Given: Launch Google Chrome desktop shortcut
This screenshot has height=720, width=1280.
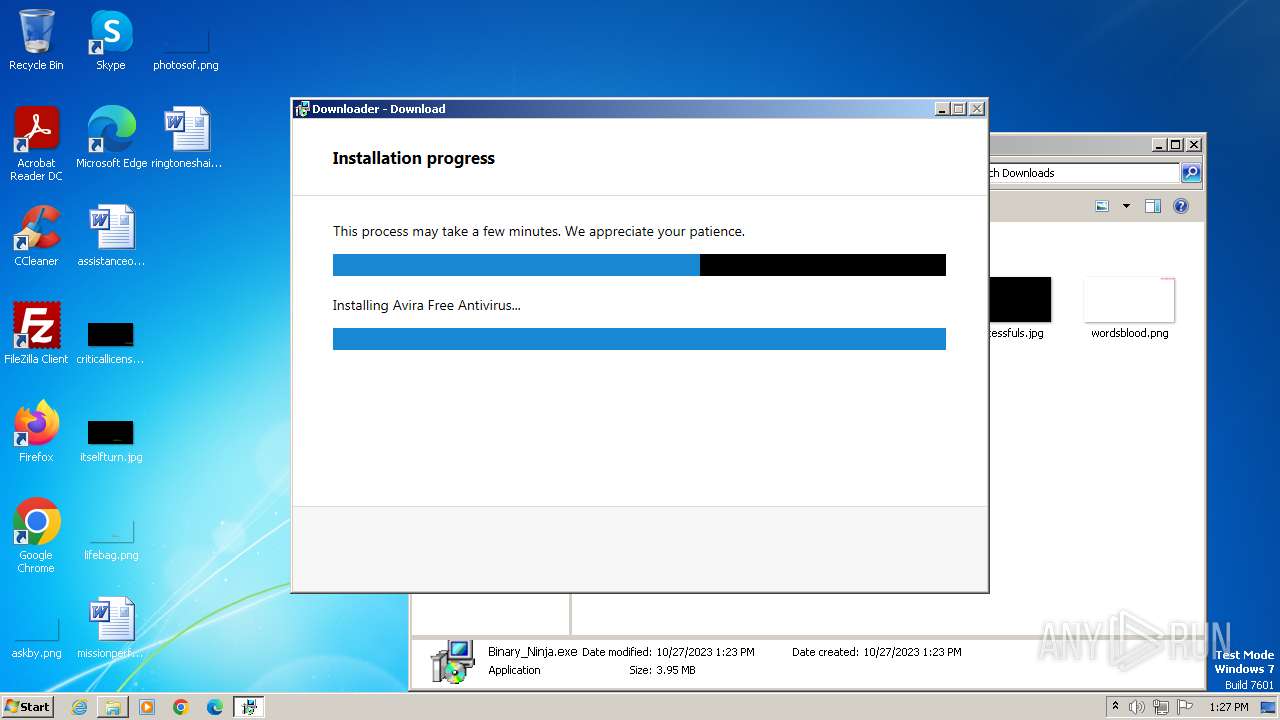Looking at the screenshot, I should (36, 536).
